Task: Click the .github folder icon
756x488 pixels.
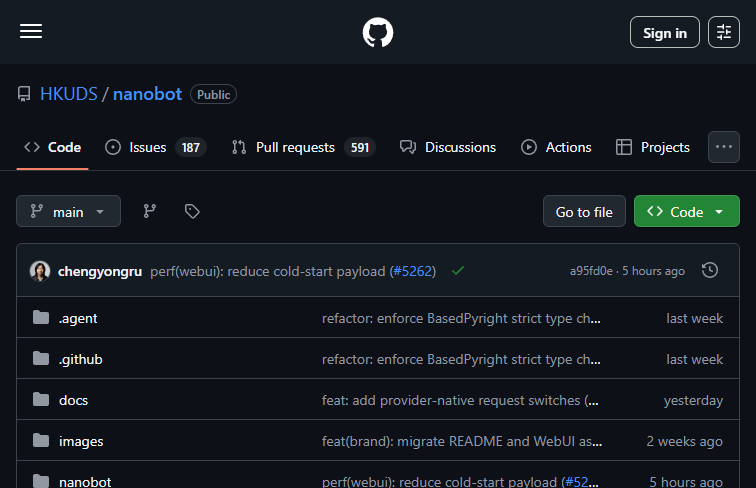Action: [x=41, y=358]
